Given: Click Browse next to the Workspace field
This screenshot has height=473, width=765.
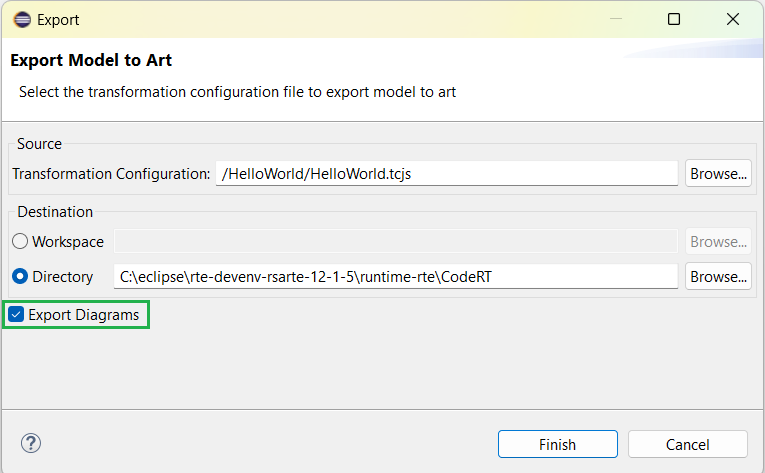Looking at the screenshot, I should pyautogui.click(x=718, y=242).
